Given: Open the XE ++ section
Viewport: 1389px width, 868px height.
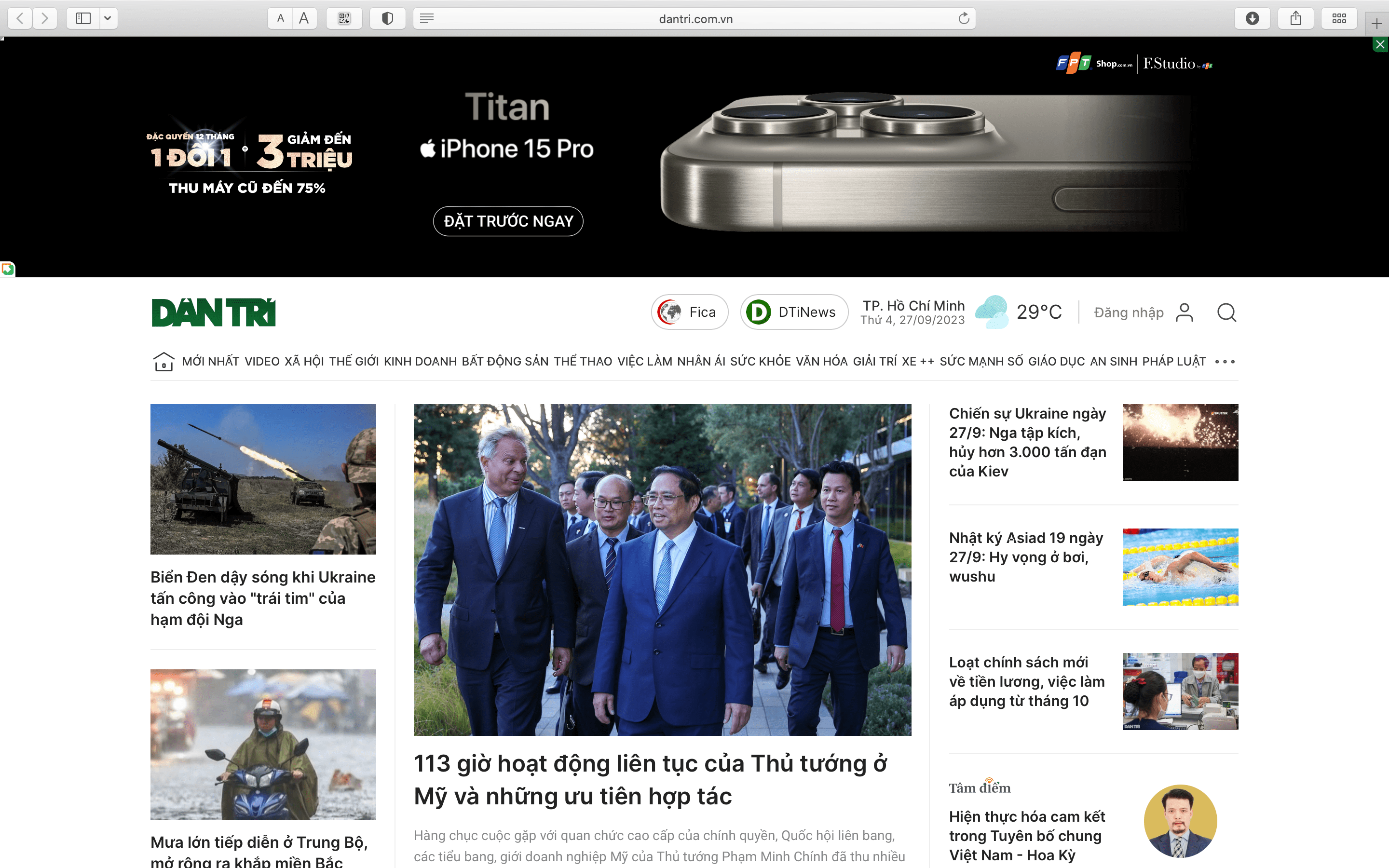Looking at the screenshot, I should (x=918, y=362).
